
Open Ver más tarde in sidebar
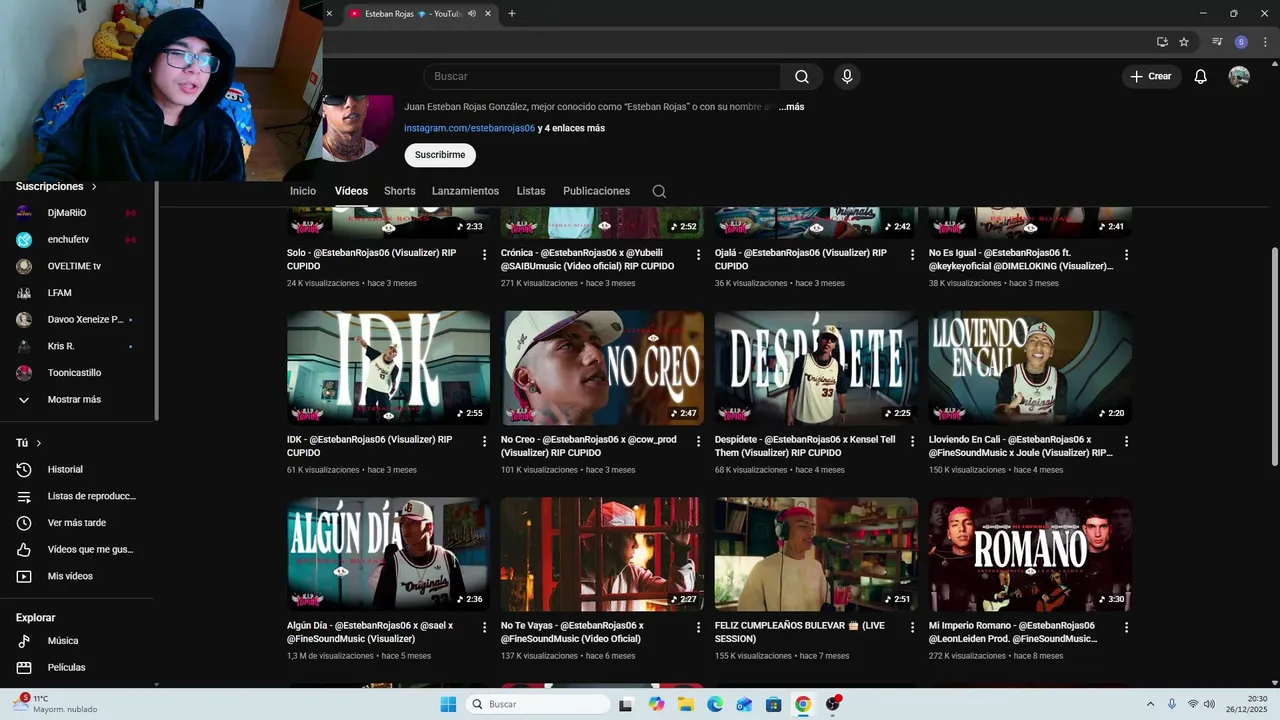click(x=76, y=523)
